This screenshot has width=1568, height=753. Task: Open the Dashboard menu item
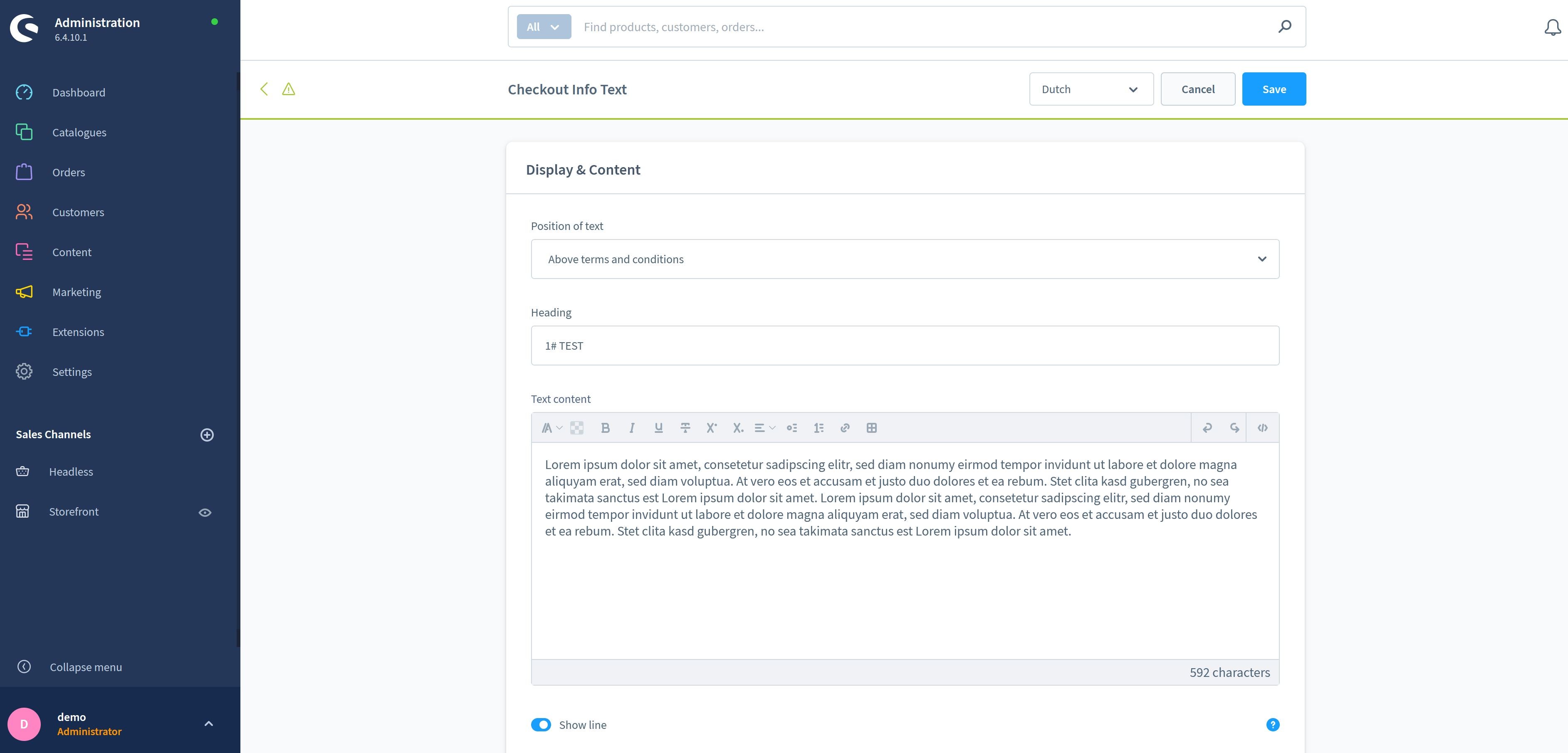click(x=79, y=93)
